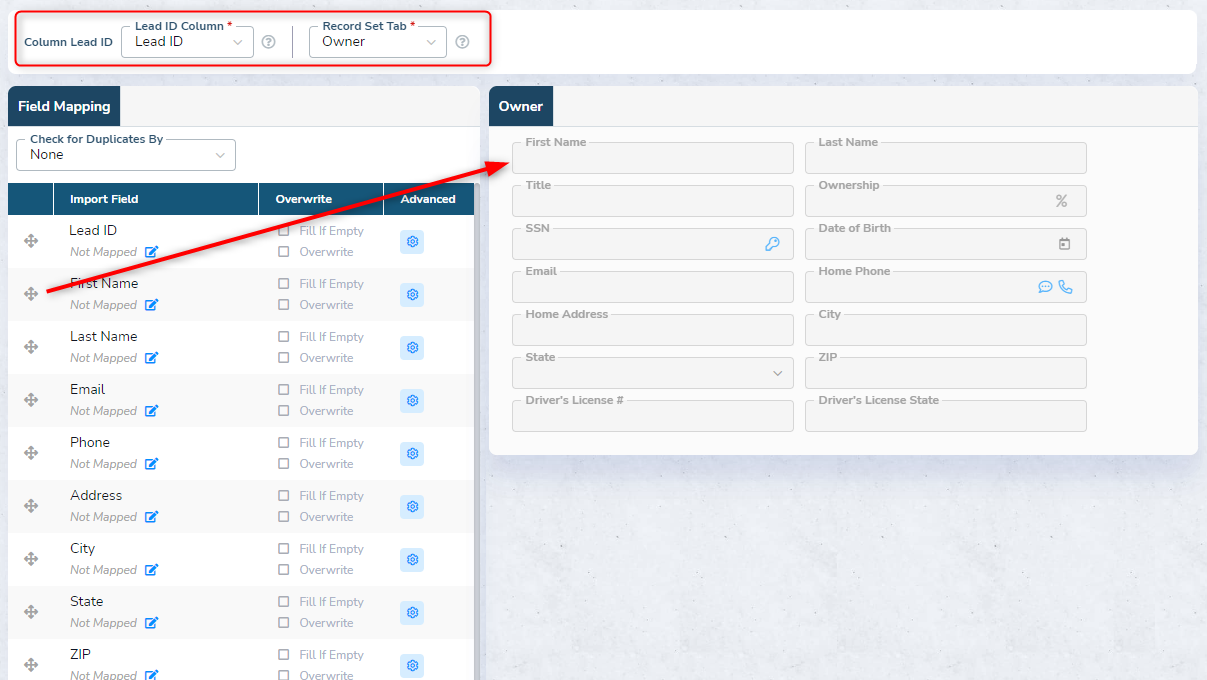Enable Fill If Empty for Lead ID
This screenshot has height=680, width=1207.
pyautogui.click(x=284, y=231)
